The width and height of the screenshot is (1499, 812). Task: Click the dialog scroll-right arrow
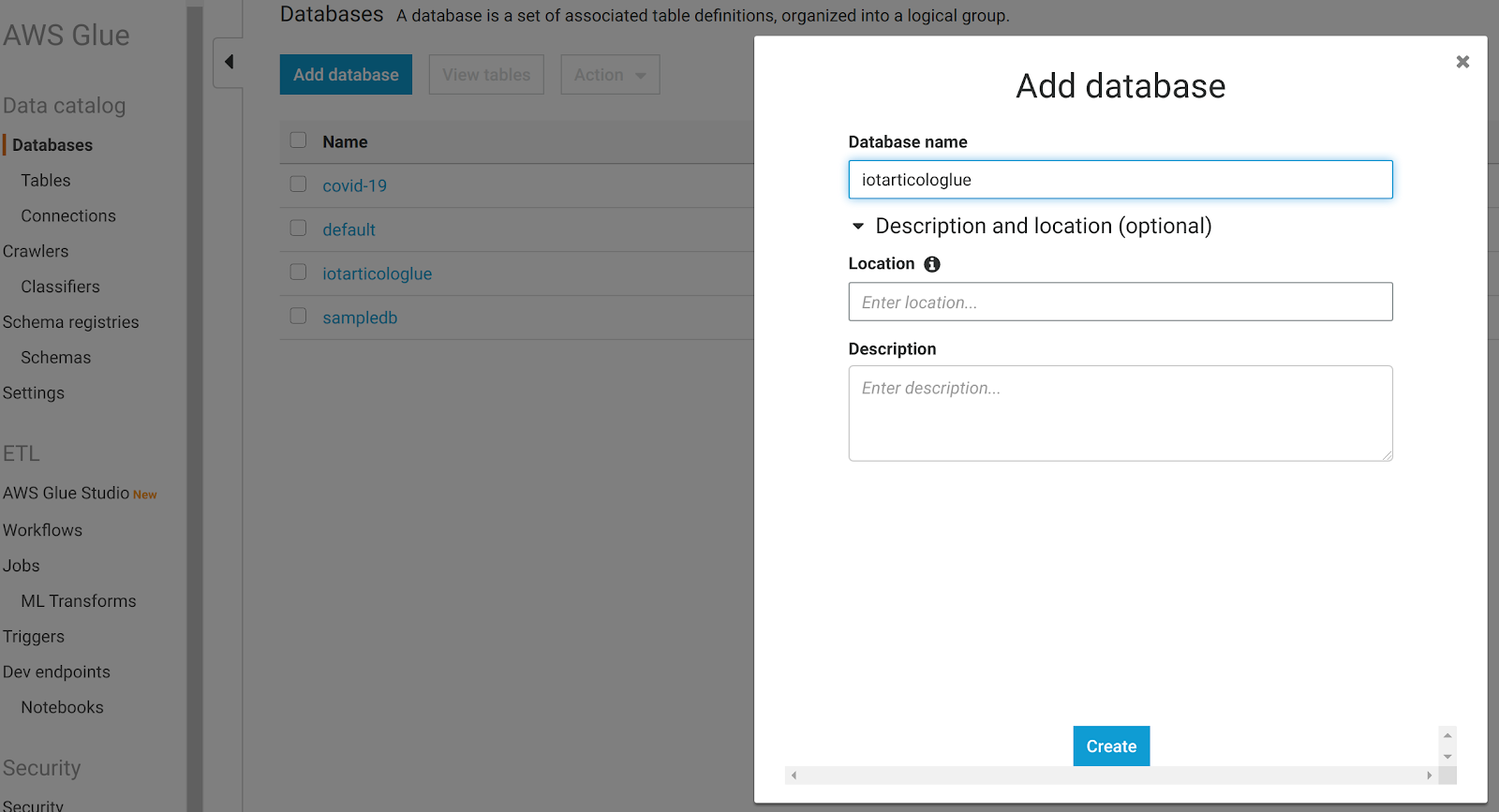[x=1429, y=775]
